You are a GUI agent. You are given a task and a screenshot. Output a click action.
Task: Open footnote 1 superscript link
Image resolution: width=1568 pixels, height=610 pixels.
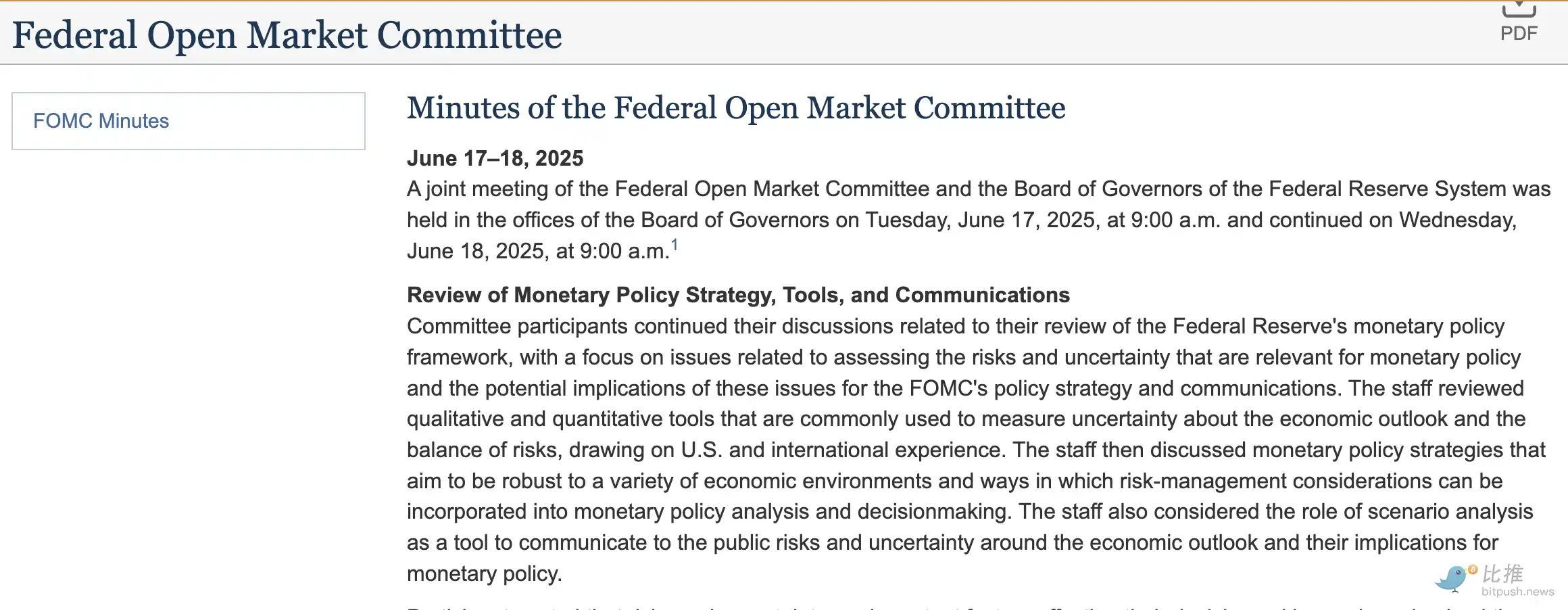pyautogui.click(x=675, y=245)
